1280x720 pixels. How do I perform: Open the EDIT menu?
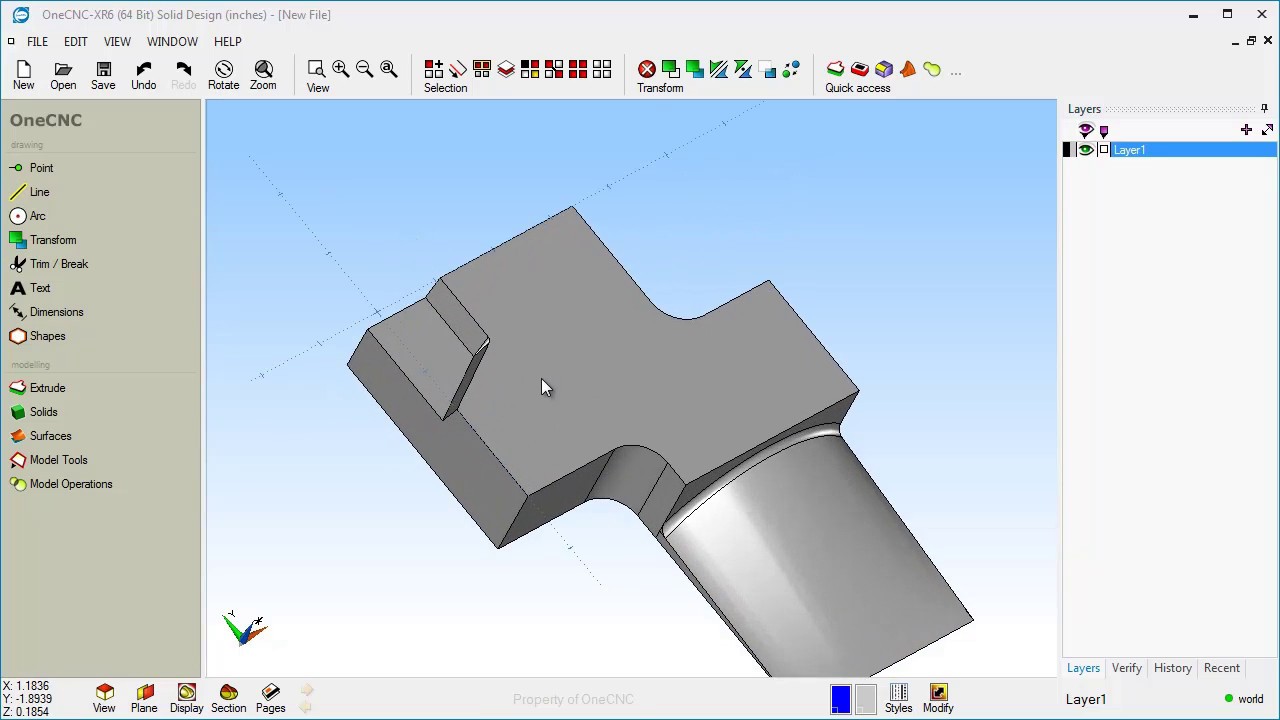pyautogui.click(x=76, y=42)
